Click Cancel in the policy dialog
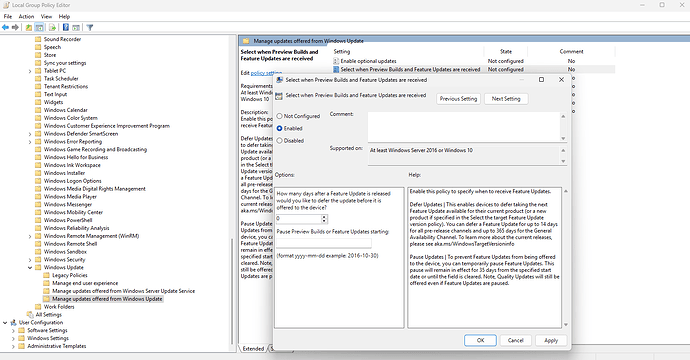This screenshot has height=360, width=690. pyautogui.click(x=515, y=340)
